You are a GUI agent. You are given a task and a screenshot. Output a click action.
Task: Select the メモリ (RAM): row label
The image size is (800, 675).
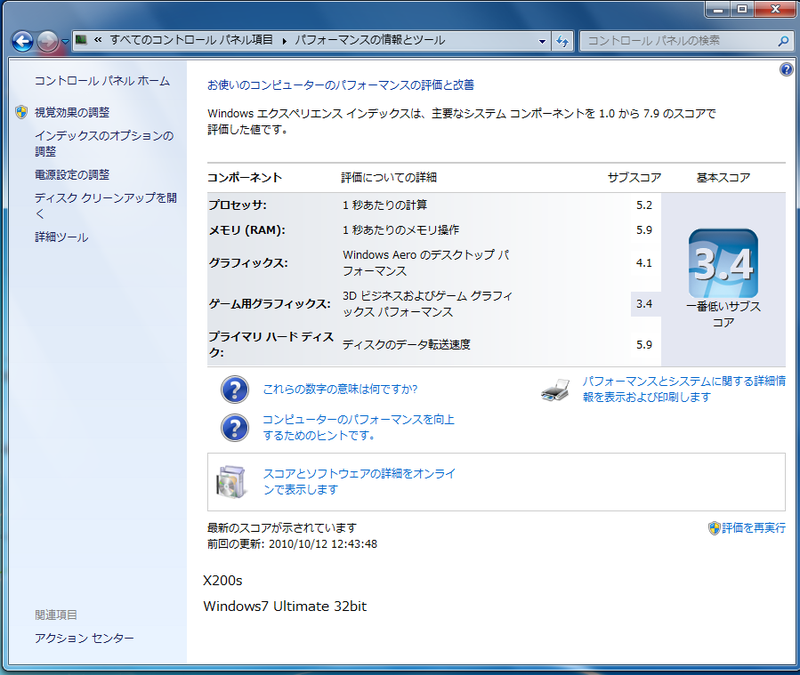click(247, 230)
